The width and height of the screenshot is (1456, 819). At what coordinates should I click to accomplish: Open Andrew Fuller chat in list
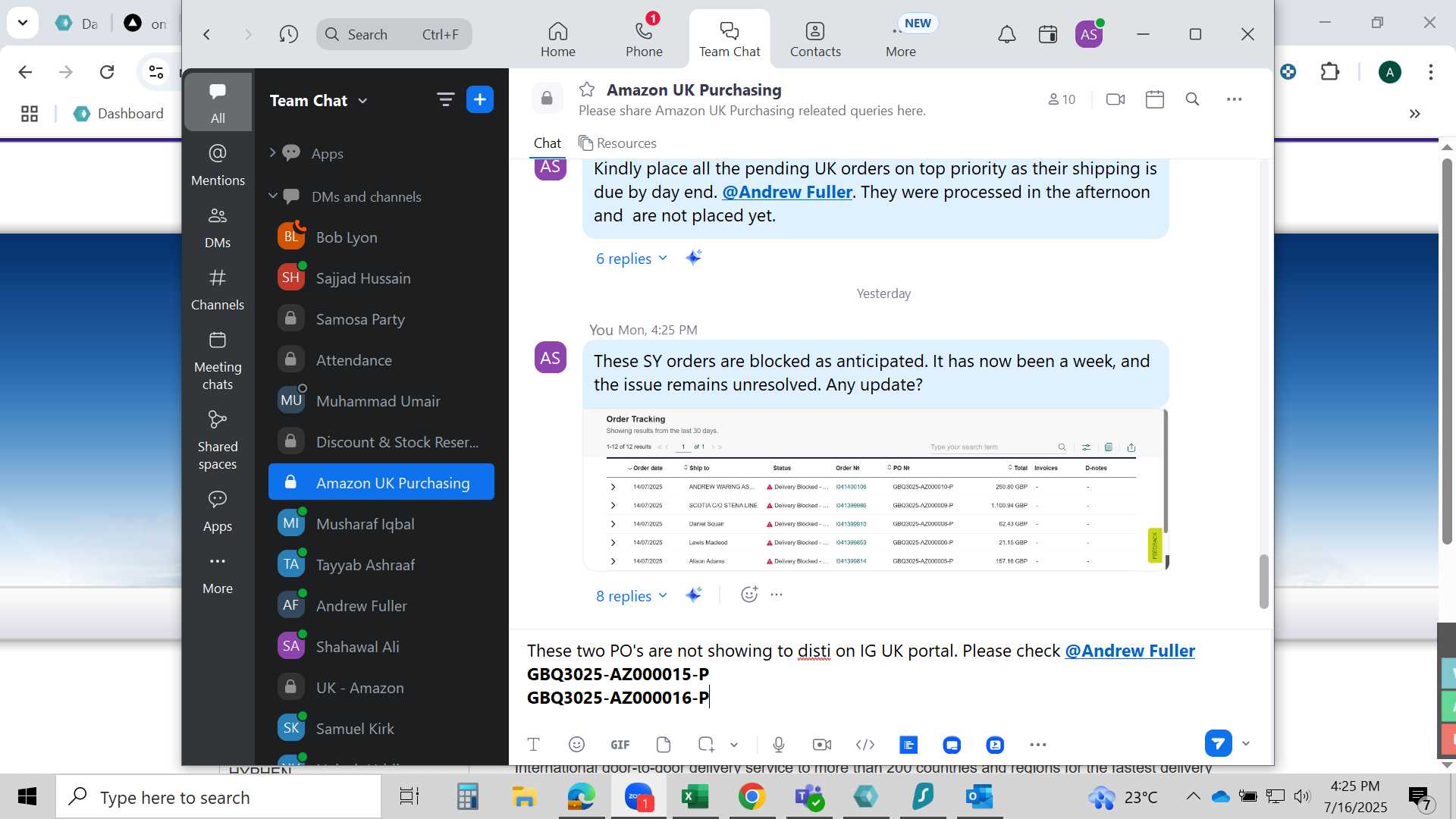[x=381, y=605]
